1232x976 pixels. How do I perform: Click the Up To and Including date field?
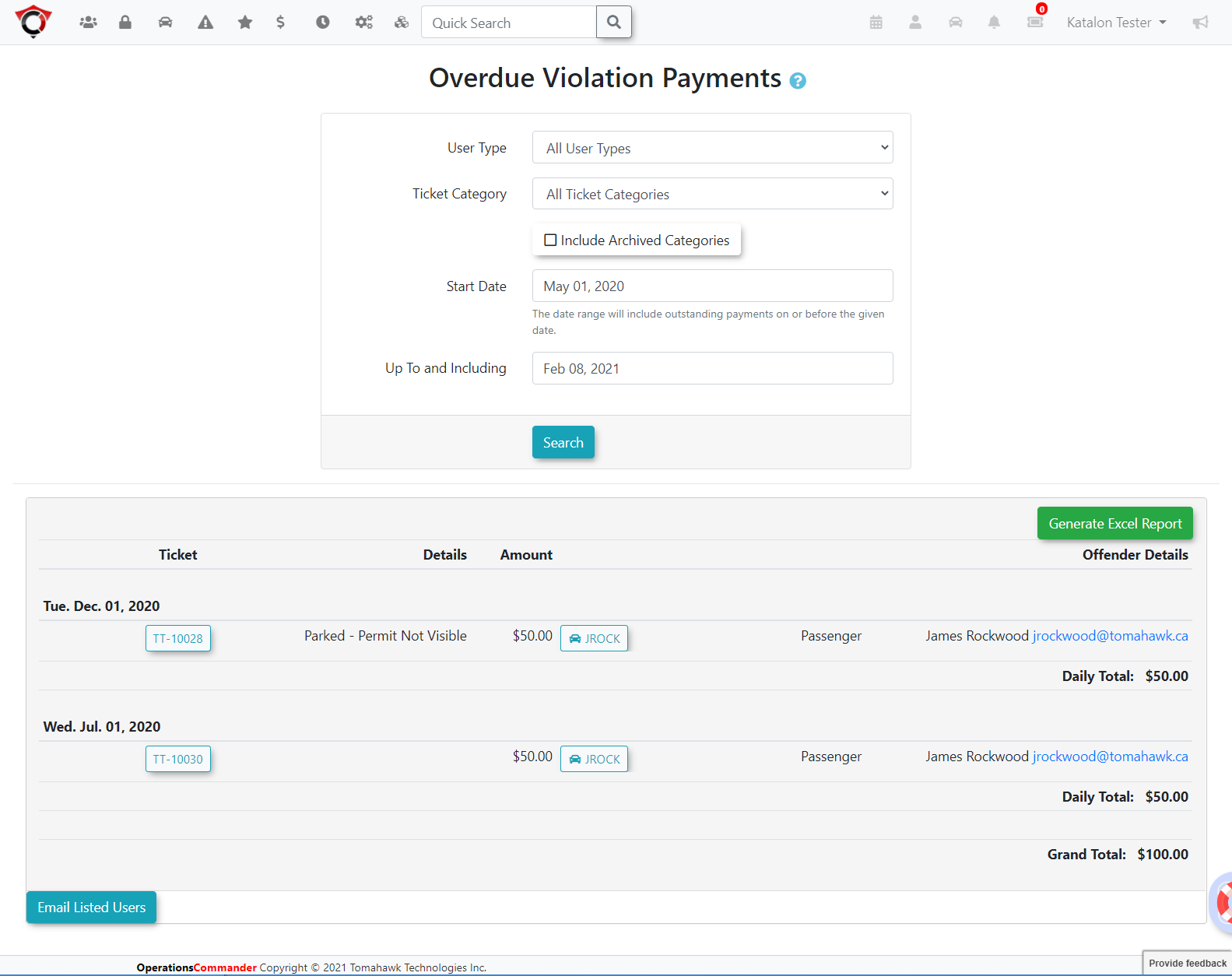pos(713,368)
